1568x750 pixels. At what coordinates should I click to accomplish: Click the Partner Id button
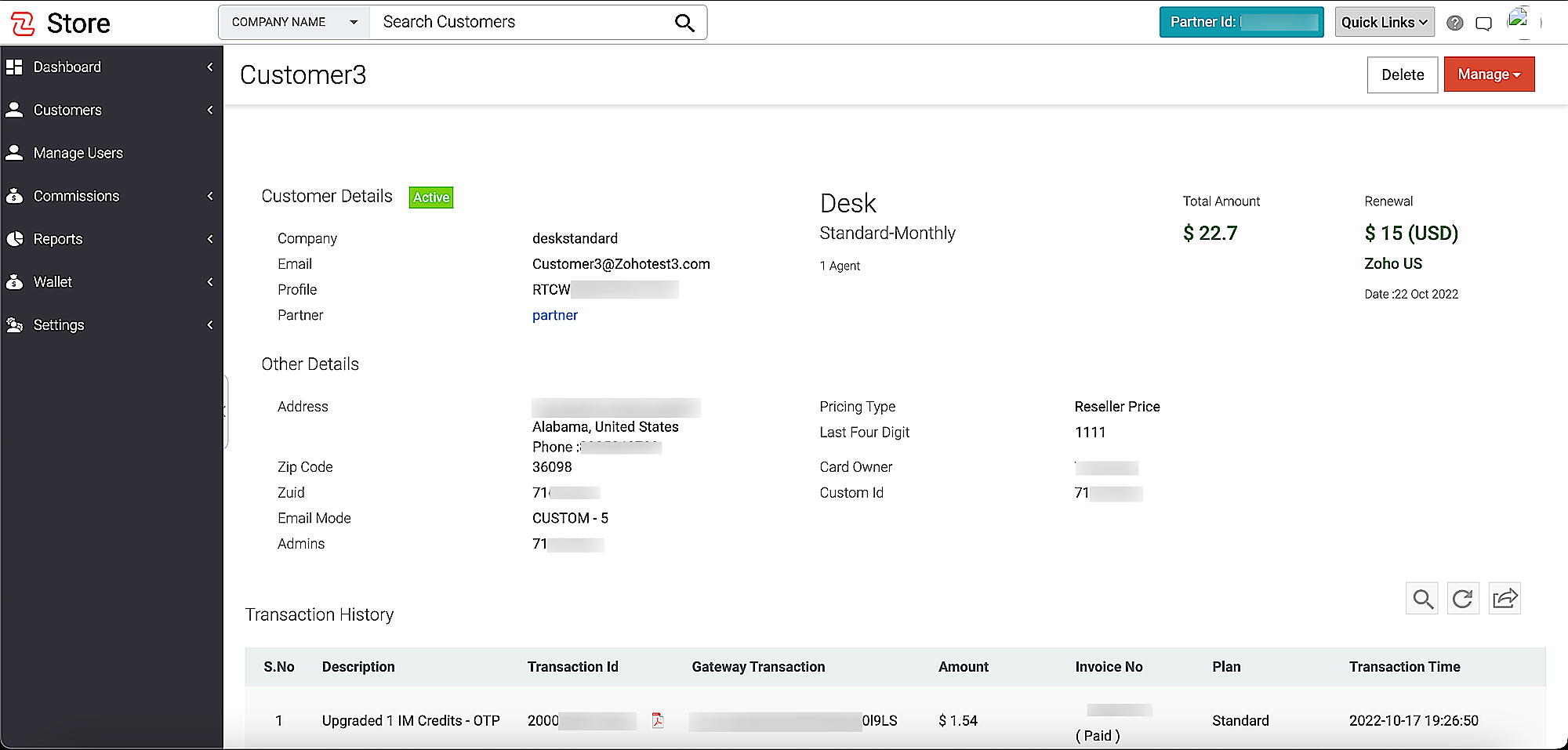click(x=1242, y=22)
